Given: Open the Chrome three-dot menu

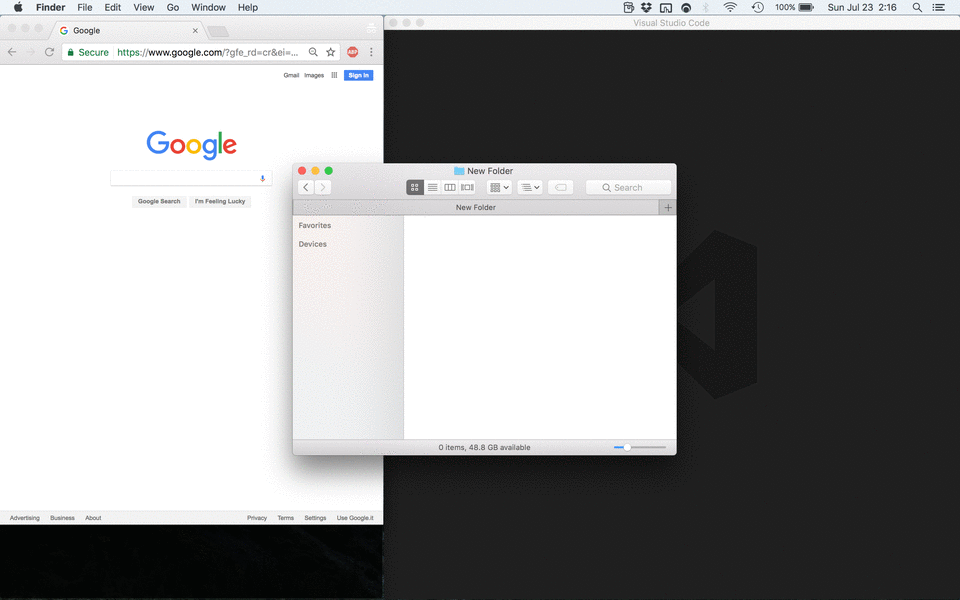Looking at the screenshot, I should [x=371, y=52].
